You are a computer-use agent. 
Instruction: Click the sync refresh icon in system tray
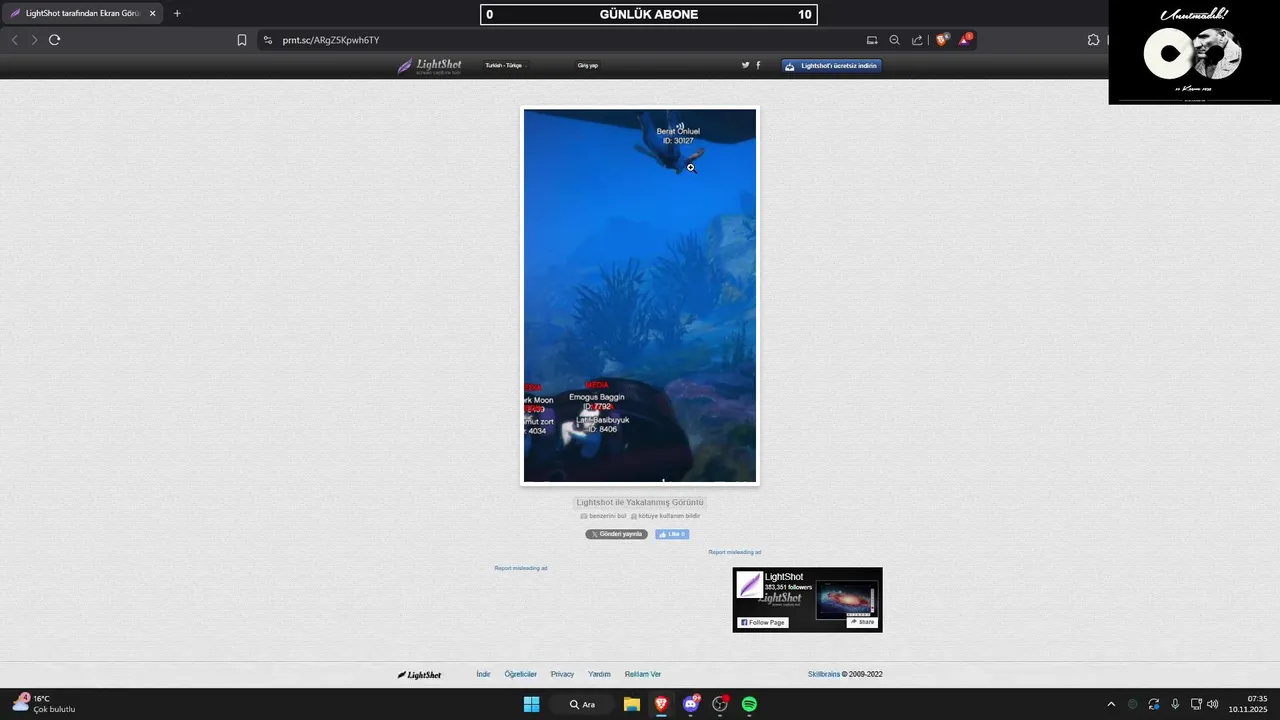coord(1154,704)
